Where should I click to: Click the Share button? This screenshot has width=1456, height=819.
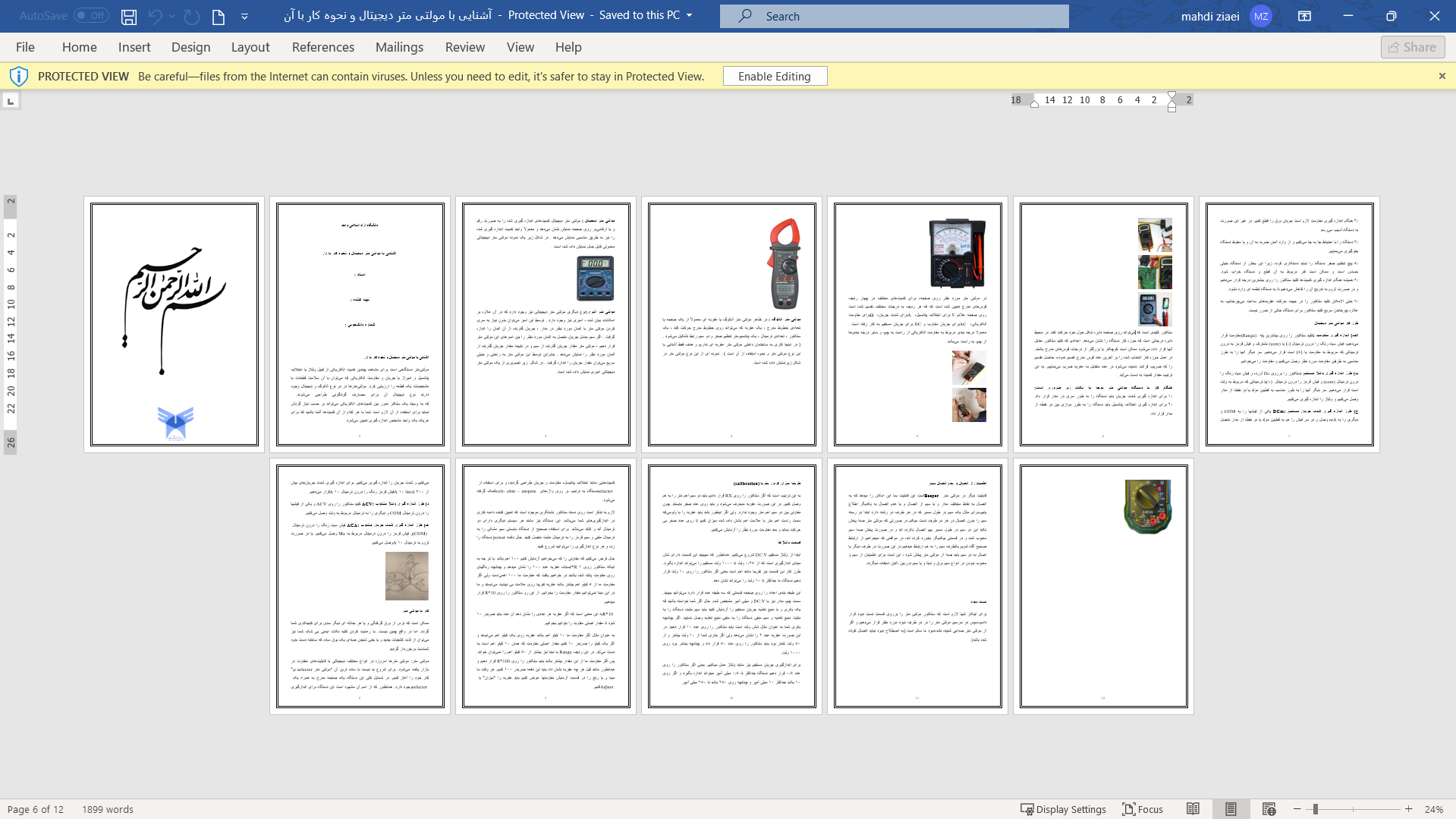point(1412,47)
